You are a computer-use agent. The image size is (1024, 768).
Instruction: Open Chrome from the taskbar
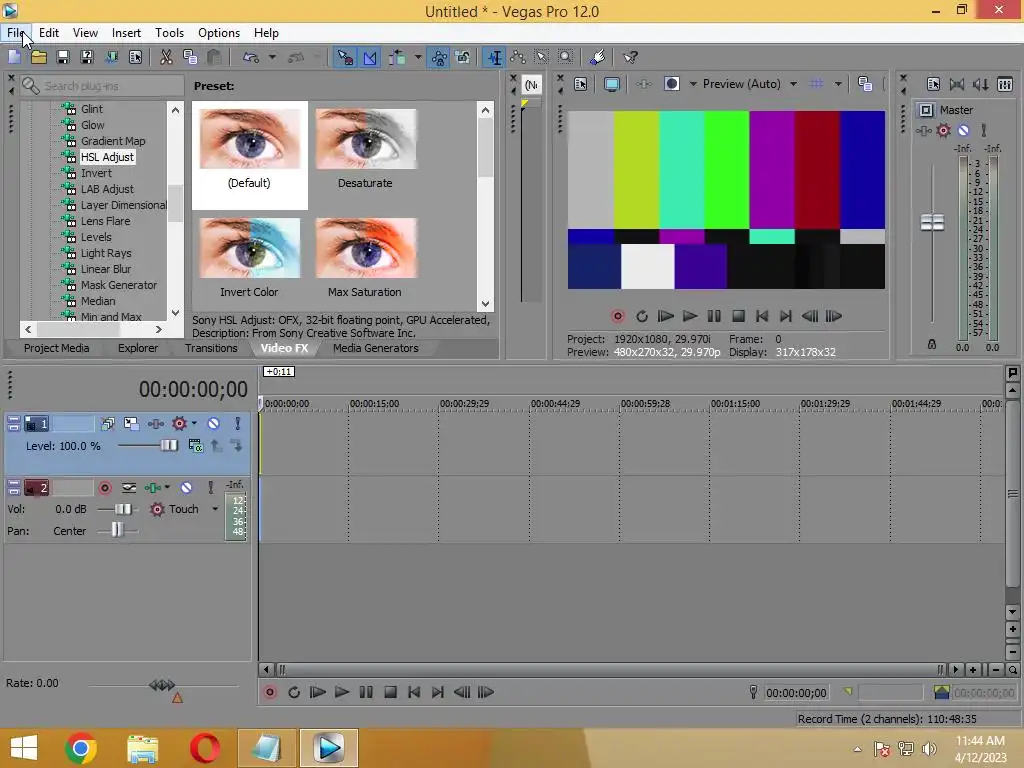[x=81, y=748]
